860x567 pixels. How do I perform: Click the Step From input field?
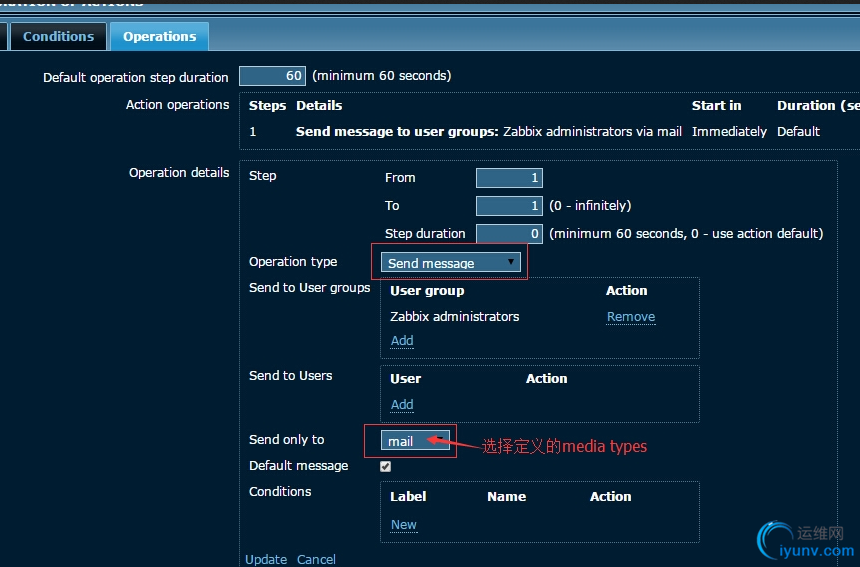click(x=509, y=178)
